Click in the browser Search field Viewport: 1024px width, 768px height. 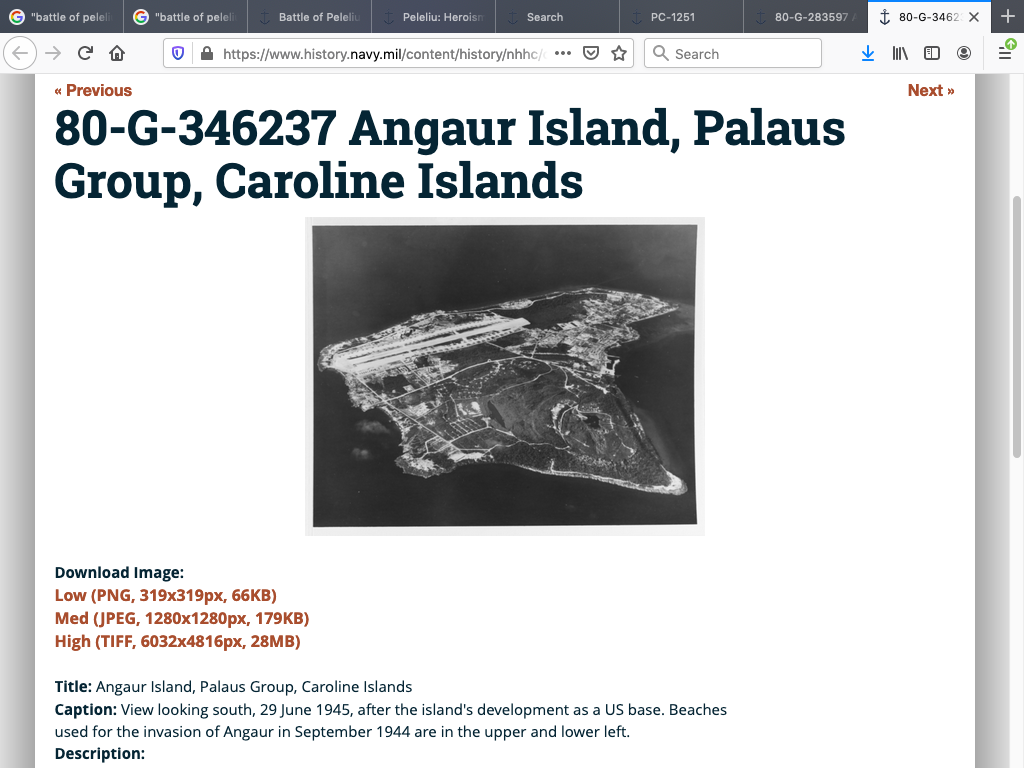coord(740,54)
